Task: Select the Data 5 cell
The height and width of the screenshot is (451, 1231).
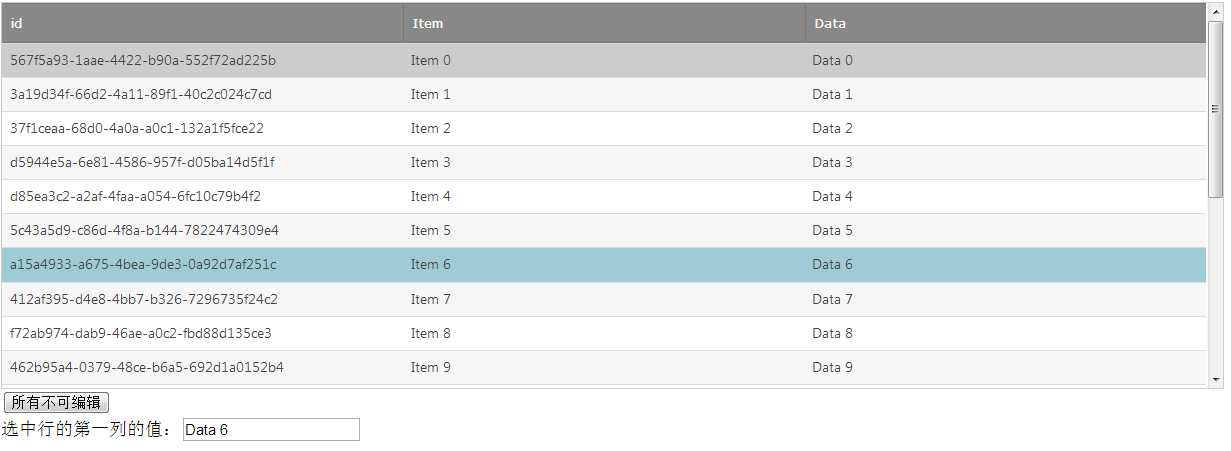Action: point(1006,230)
